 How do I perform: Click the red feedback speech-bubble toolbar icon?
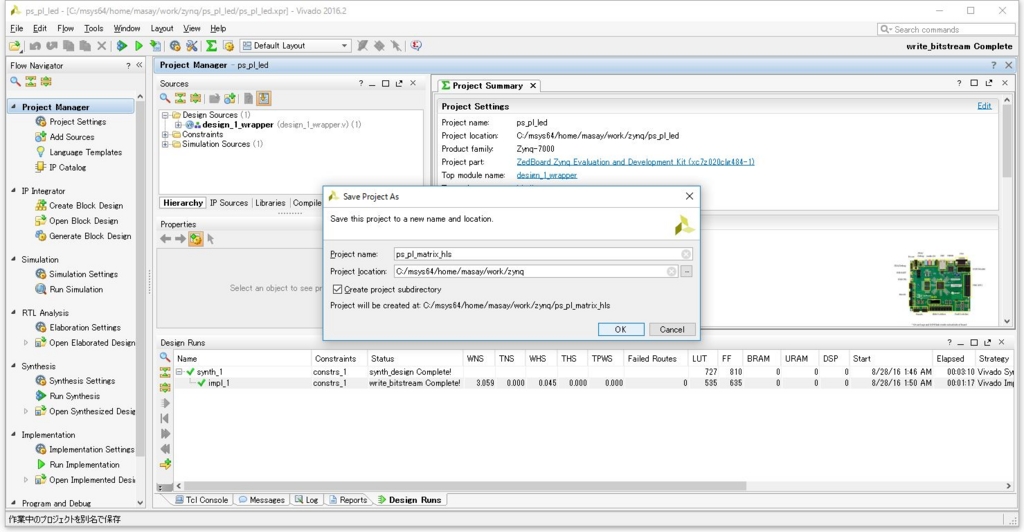tap(416, 46)
